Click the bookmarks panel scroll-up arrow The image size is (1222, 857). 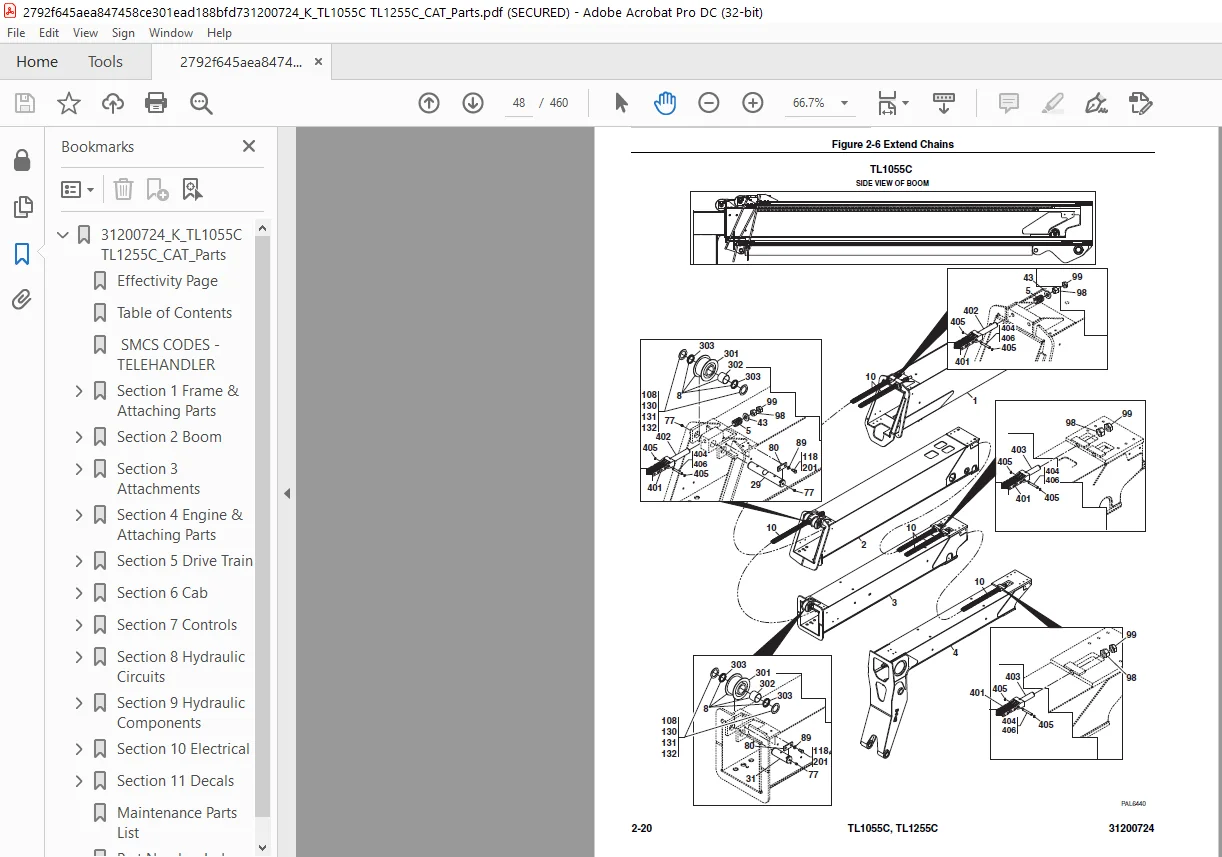263,229
